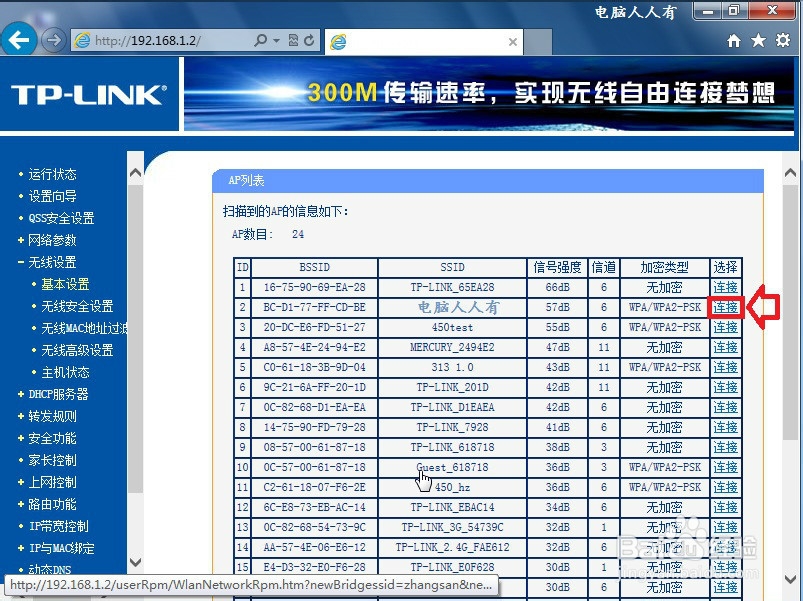This screenshot has height=601, width=803.
Task: Select 无线安全设置 submenu item
Action: pos(77,306)
